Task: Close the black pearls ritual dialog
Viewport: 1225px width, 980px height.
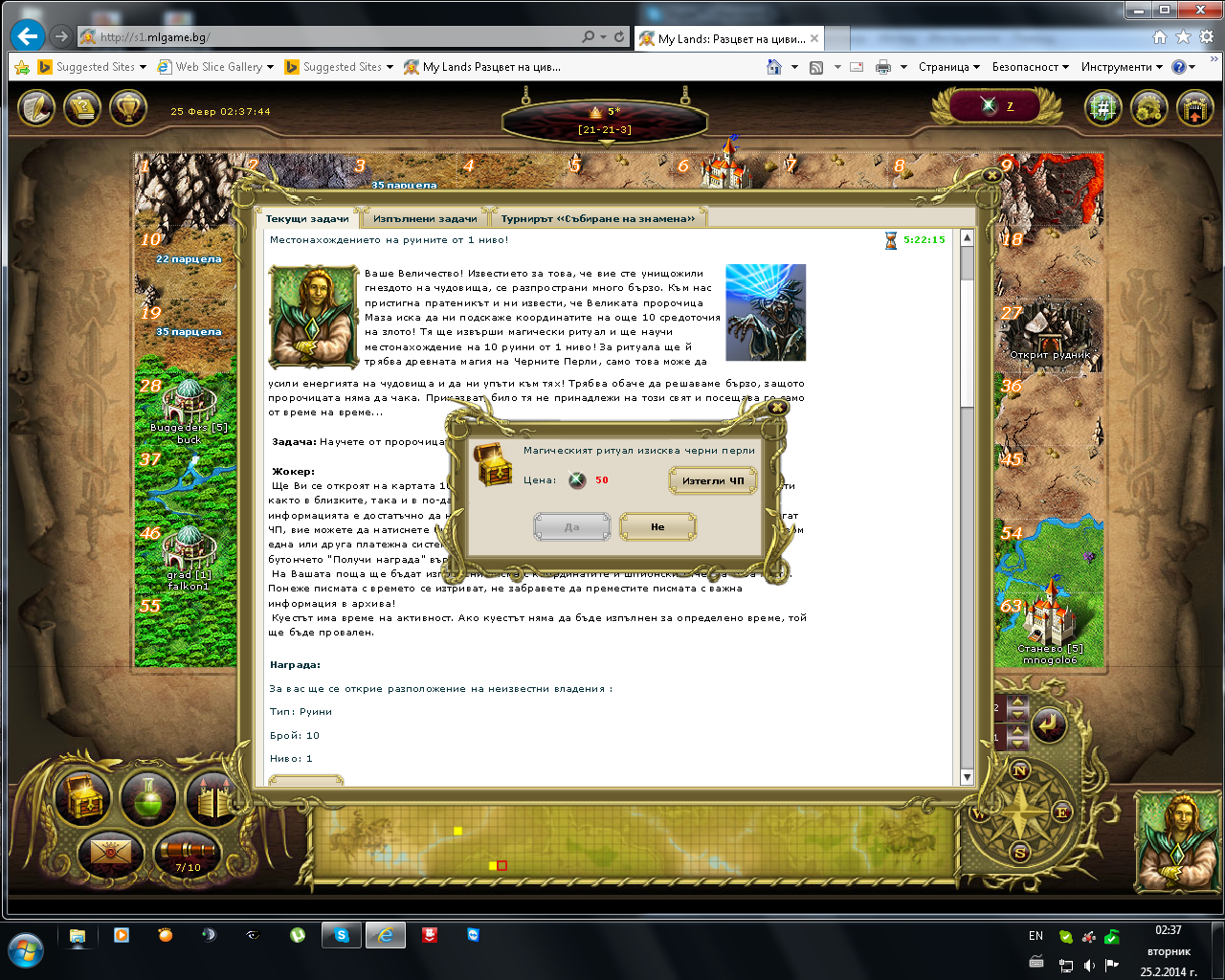Action: (x=778, y=408)
